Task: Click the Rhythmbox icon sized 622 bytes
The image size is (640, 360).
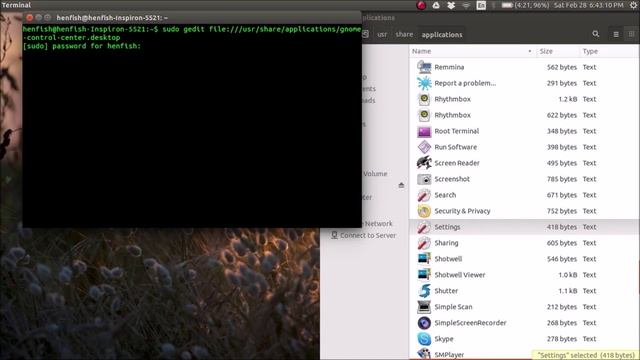Action: tap(424, 115)
